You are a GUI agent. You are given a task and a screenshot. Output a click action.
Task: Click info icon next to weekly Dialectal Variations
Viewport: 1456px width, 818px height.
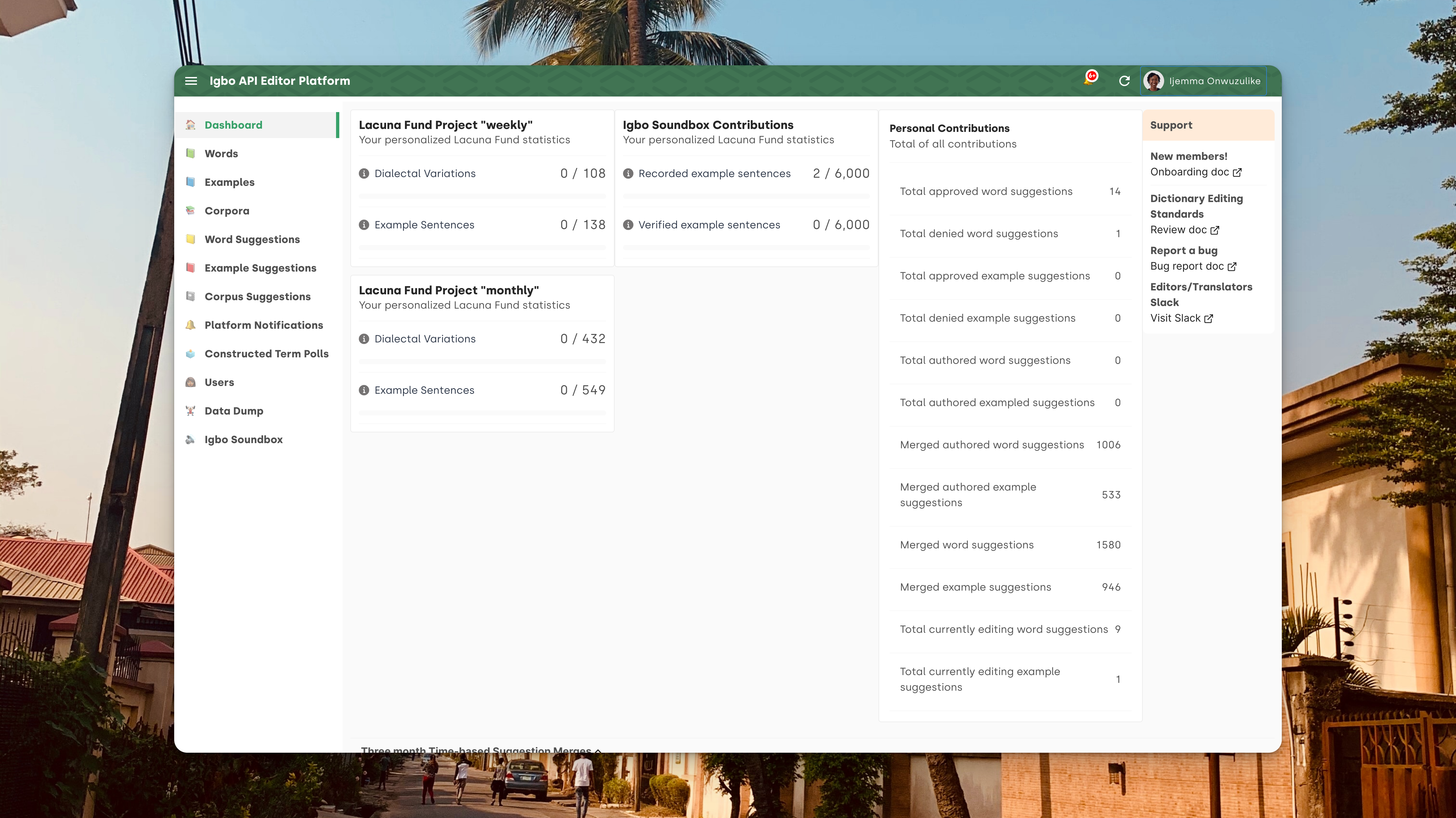click(364, 173)
